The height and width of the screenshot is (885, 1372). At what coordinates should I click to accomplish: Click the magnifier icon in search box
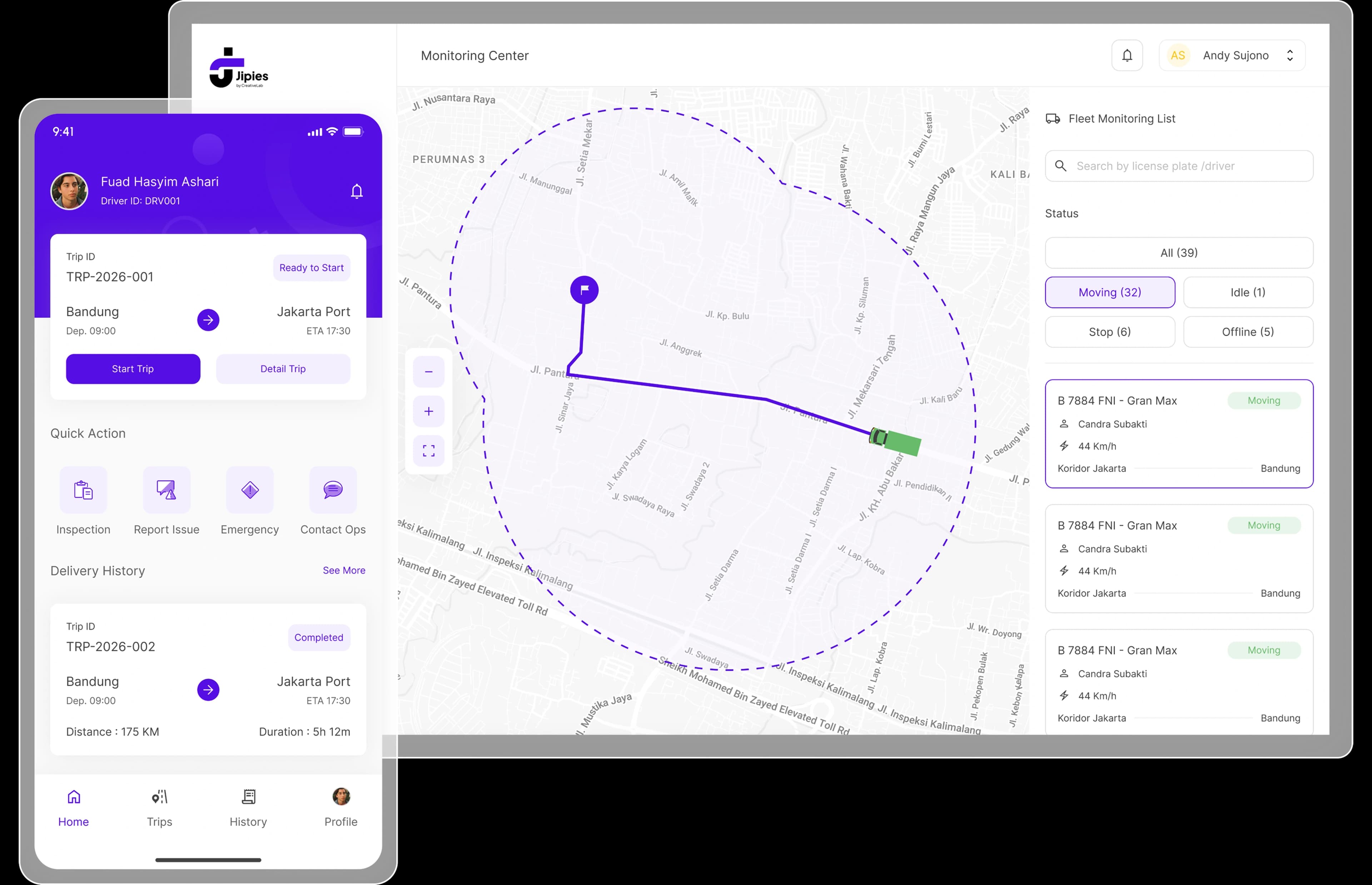[x=1060, y=166]
